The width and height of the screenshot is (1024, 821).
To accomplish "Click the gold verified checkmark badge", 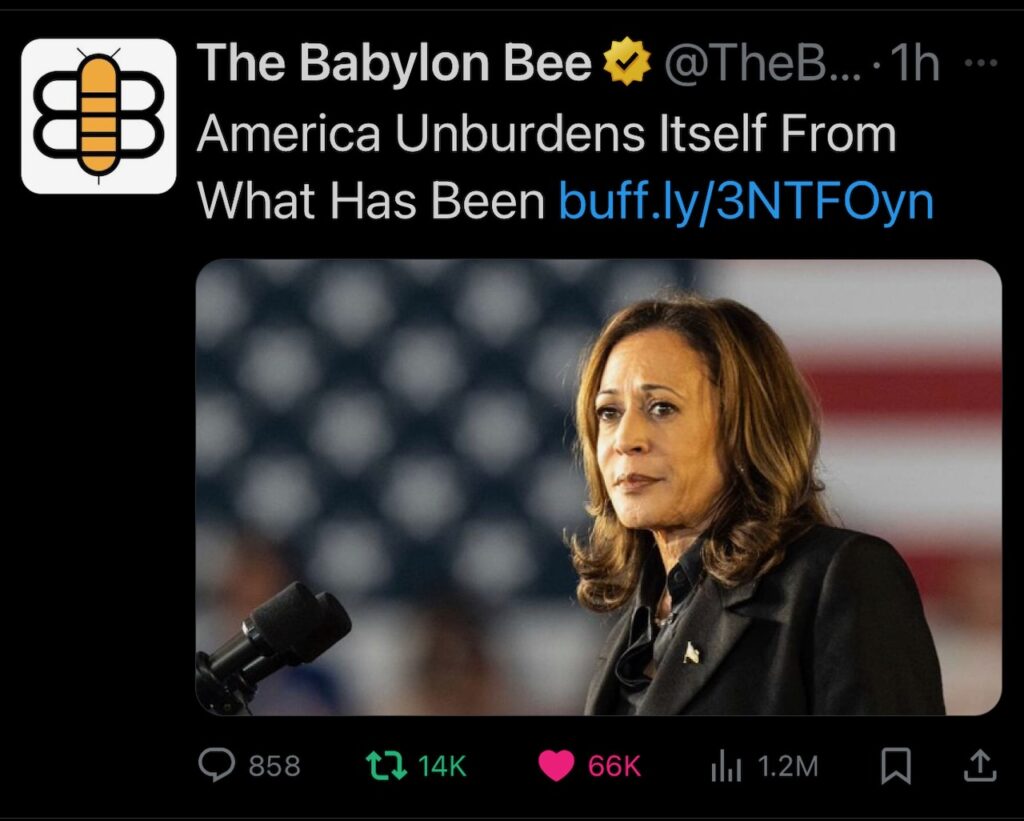I will click(626, 61).
